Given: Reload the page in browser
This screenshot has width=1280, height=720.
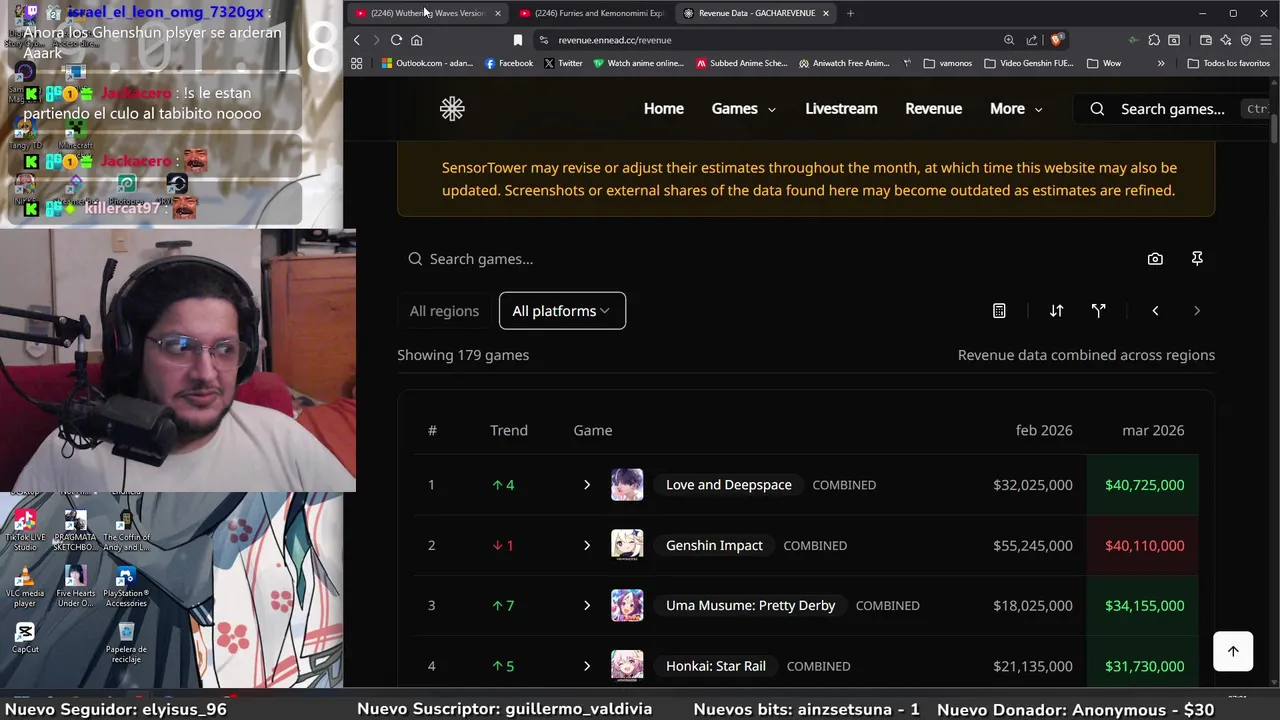Looking at the screenshot, I should point(397,40).
